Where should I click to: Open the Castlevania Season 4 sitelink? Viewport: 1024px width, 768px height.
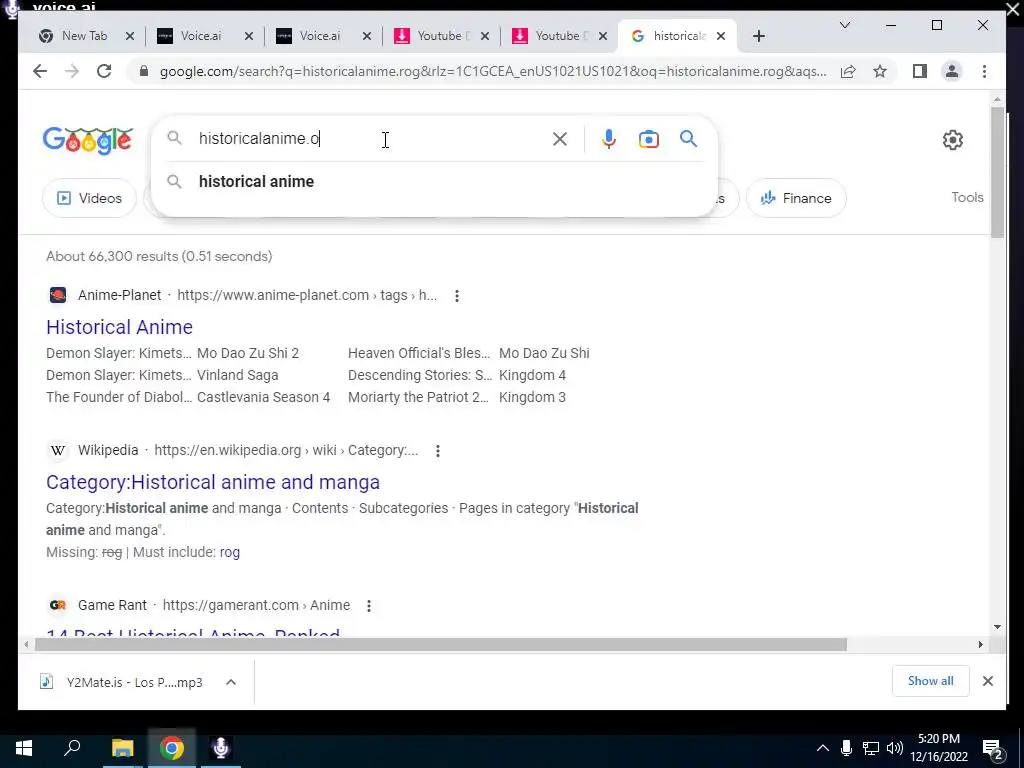[x=263, y=397]
